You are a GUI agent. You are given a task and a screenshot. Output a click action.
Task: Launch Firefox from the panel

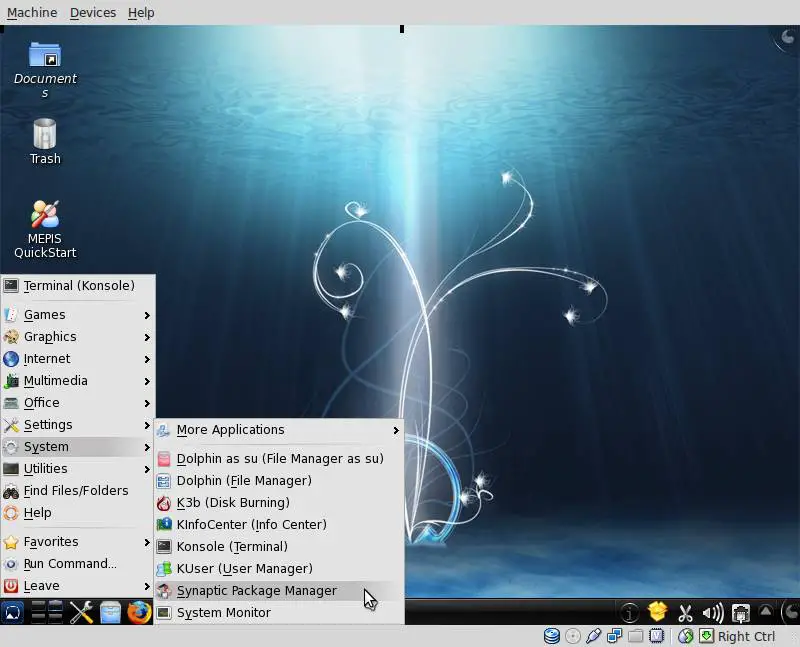tap(139, 612)
